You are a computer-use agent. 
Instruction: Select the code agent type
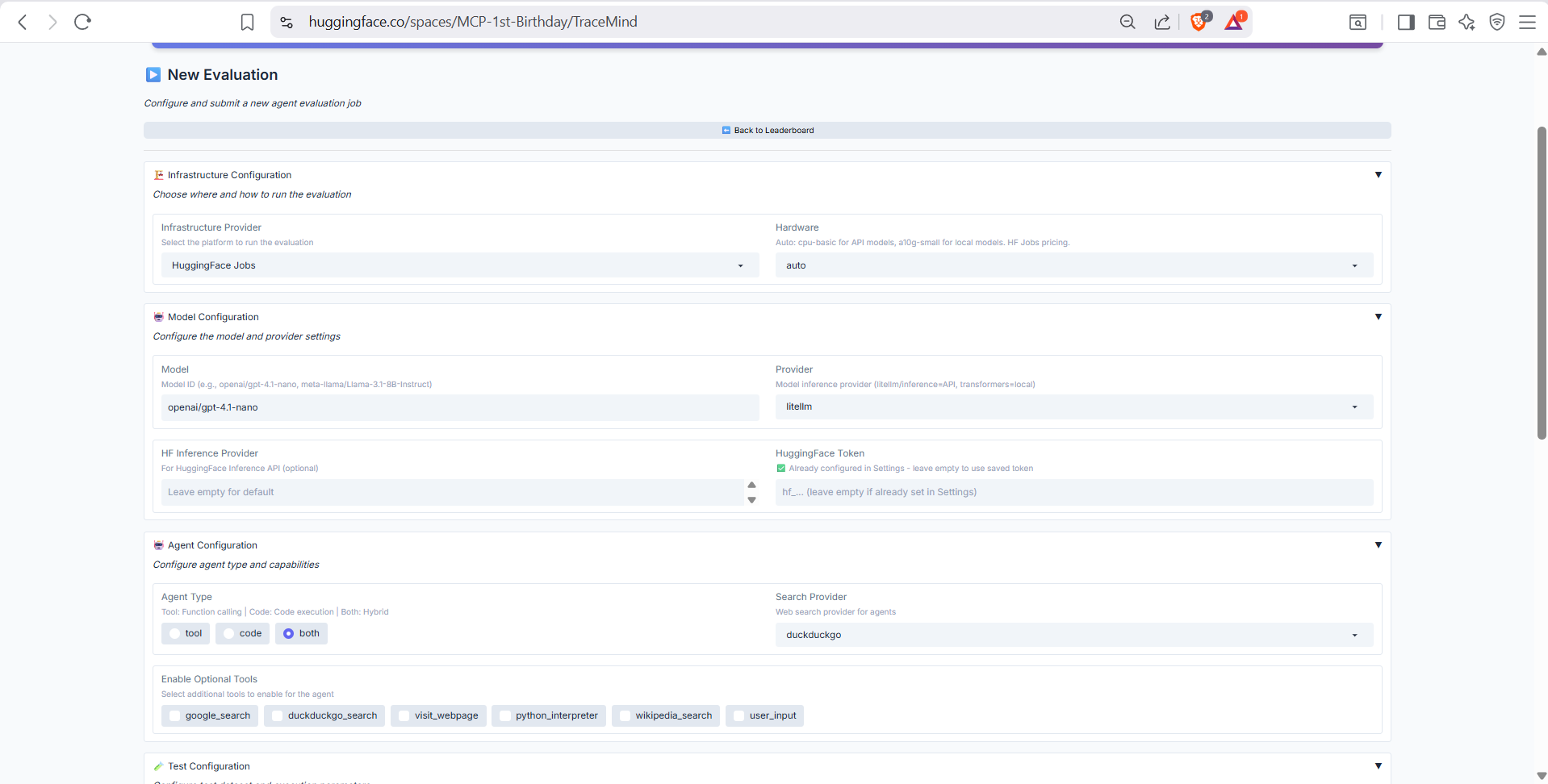[242, 633]
